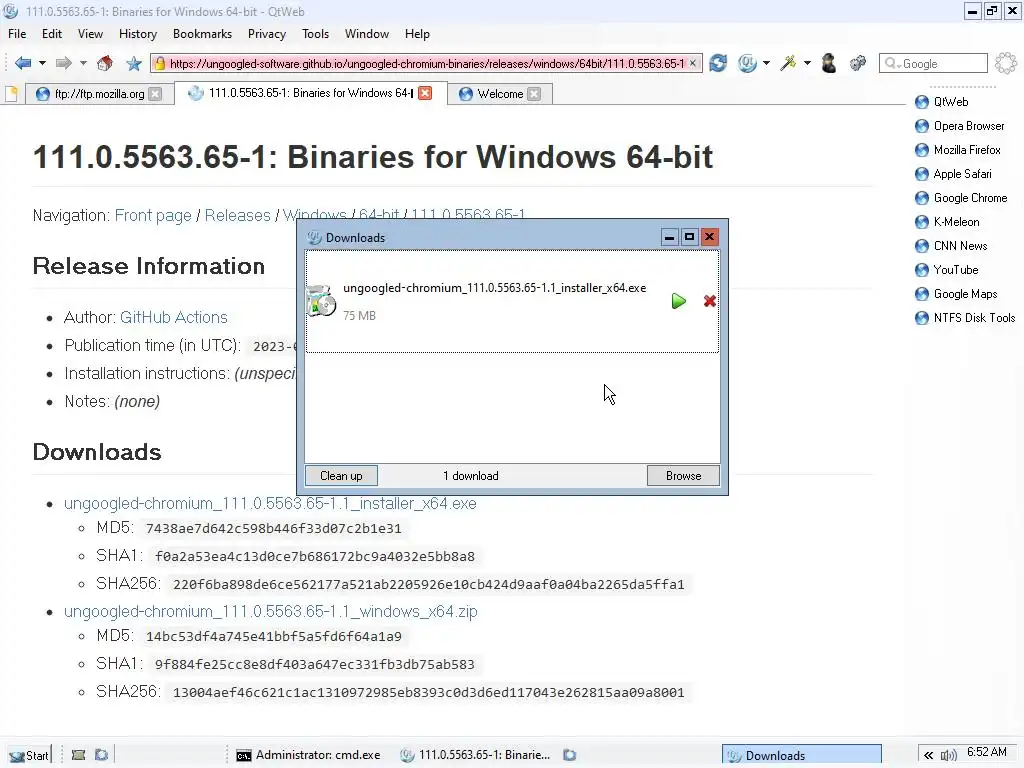Open the Windows Start button
The height and width of the screenshot is (768, 1024).
point(29,755)
